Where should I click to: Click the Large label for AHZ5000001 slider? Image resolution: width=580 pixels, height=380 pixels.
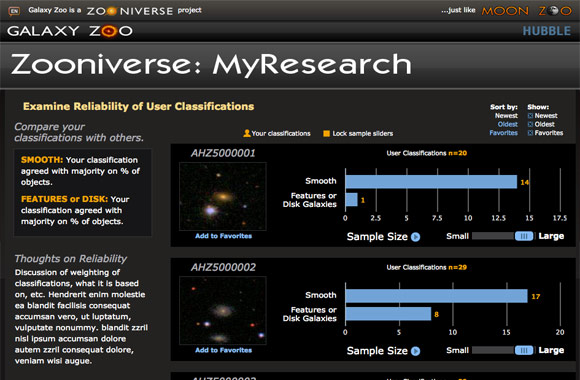pyautogui.click(x=551, y=236)
